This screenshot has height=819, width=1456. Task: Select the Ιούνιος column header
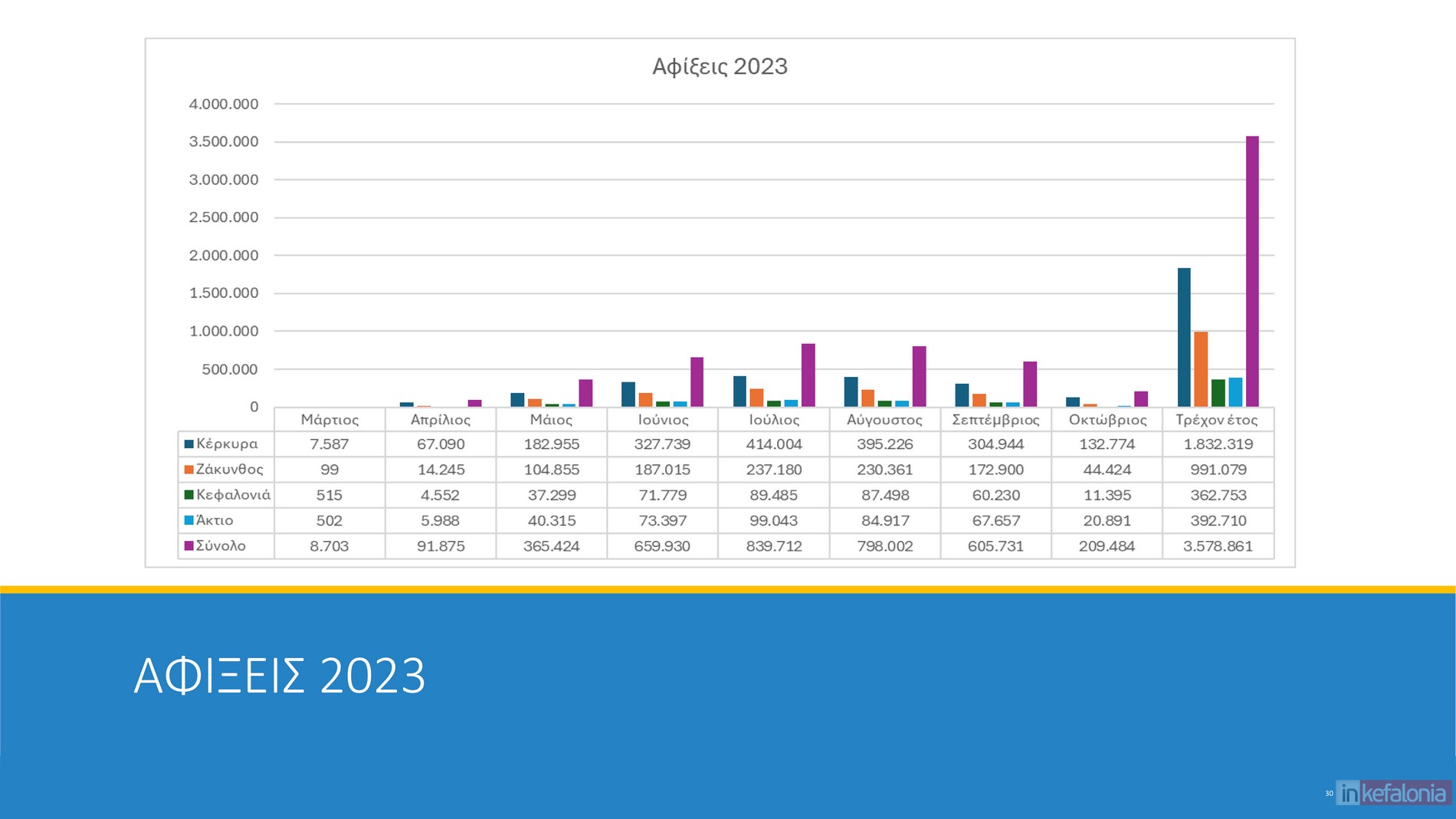663,420
